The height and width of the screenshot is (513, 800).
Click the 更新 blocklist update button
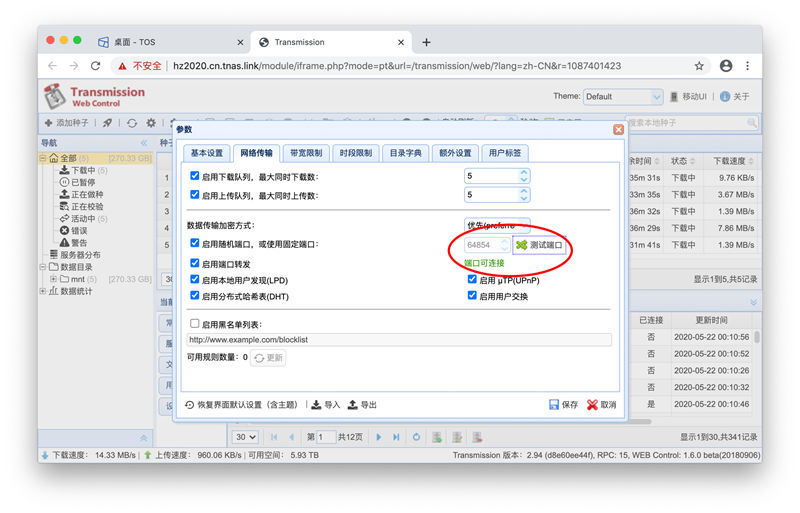269,358
